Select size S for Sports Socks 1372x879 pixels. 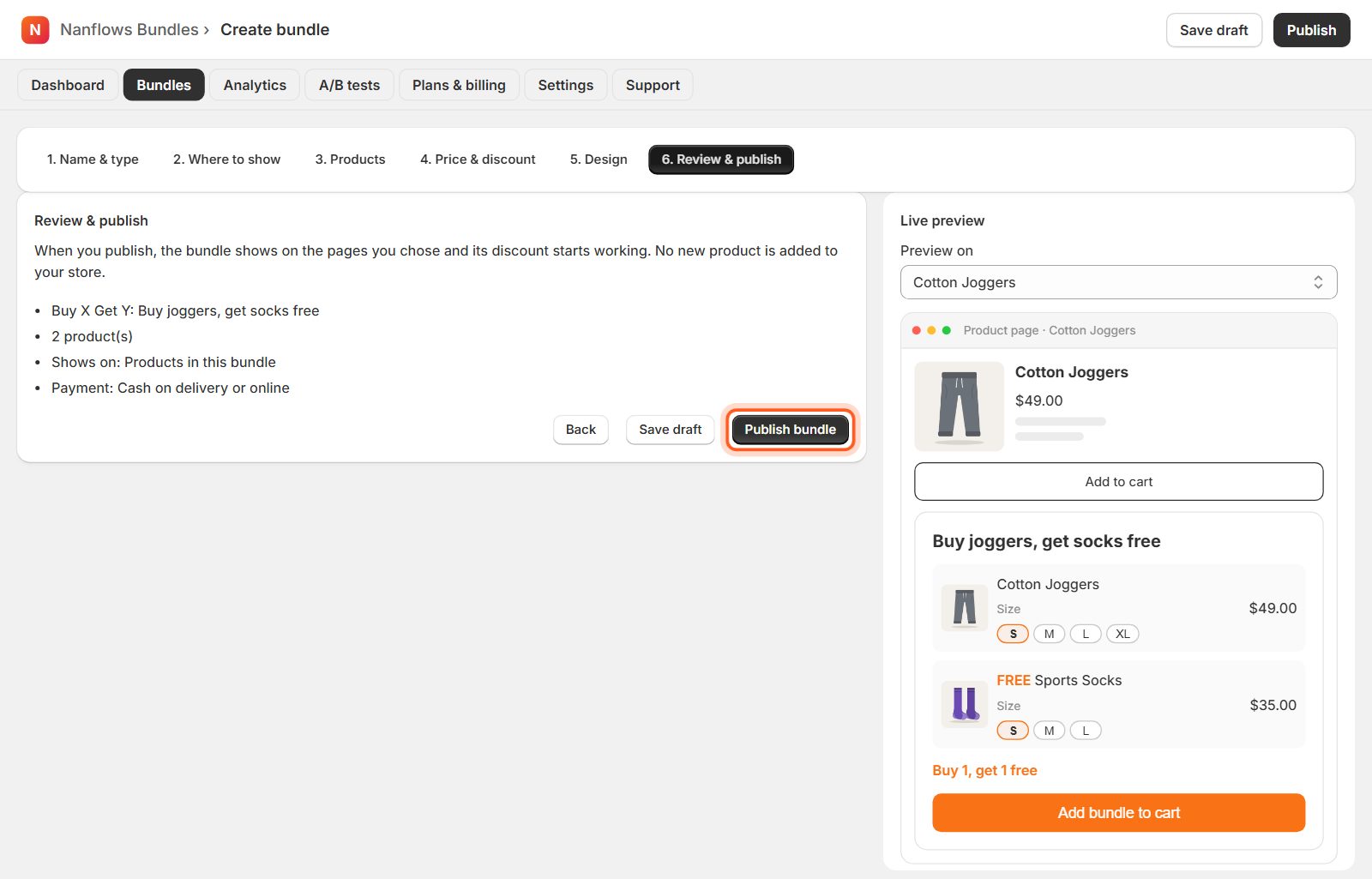(1013, 731)
